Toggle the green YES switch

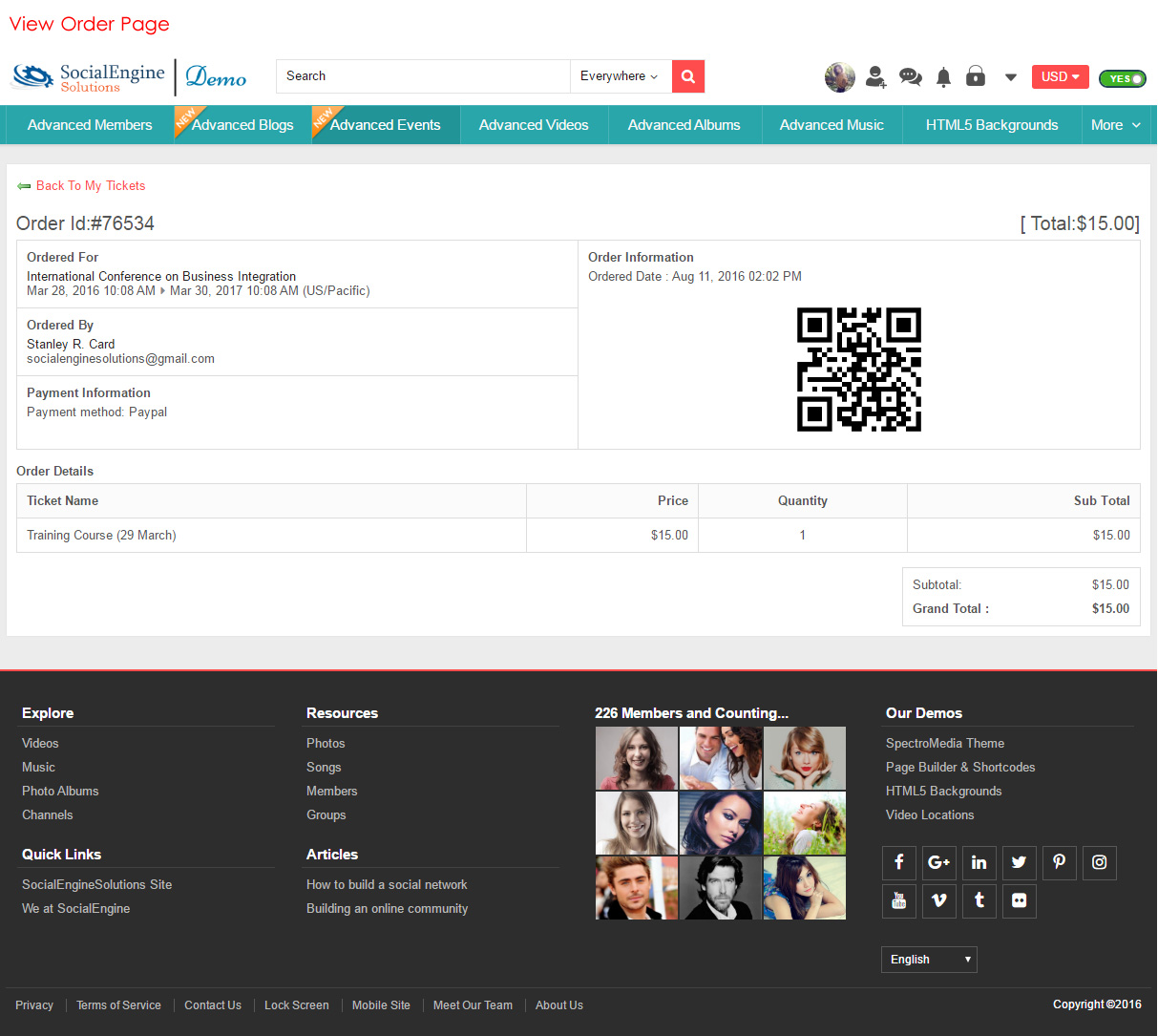click(1122, 78)
